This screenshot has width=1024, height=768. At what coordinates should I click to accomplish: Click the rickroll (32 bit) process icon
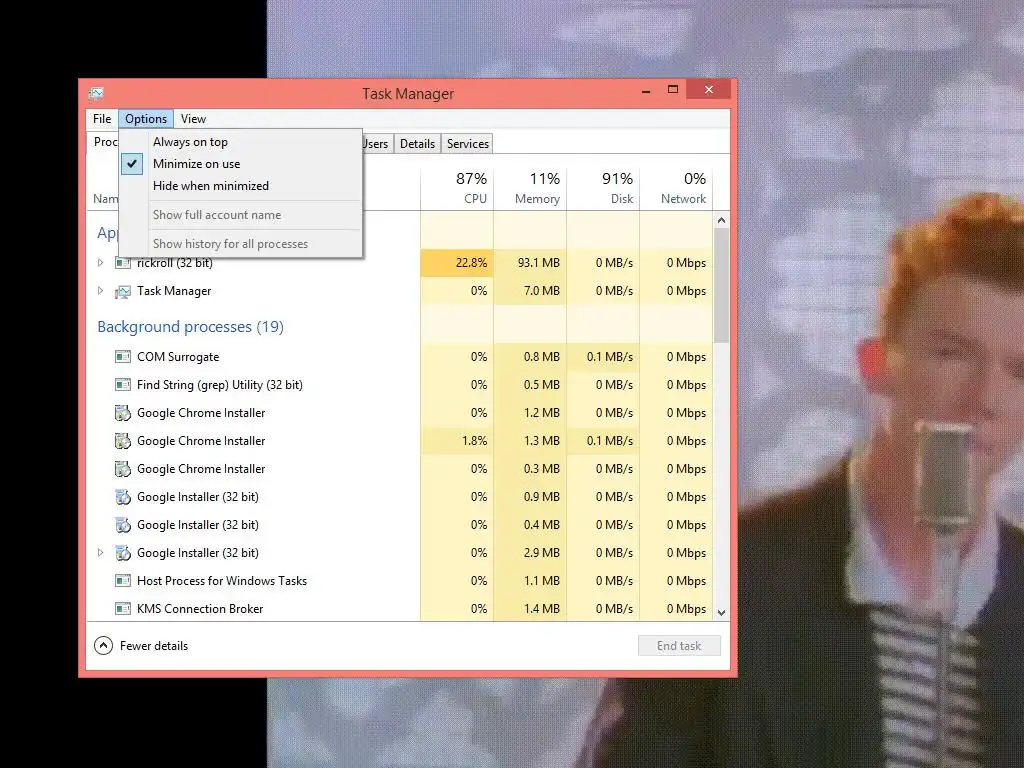[x=123, y=263]
